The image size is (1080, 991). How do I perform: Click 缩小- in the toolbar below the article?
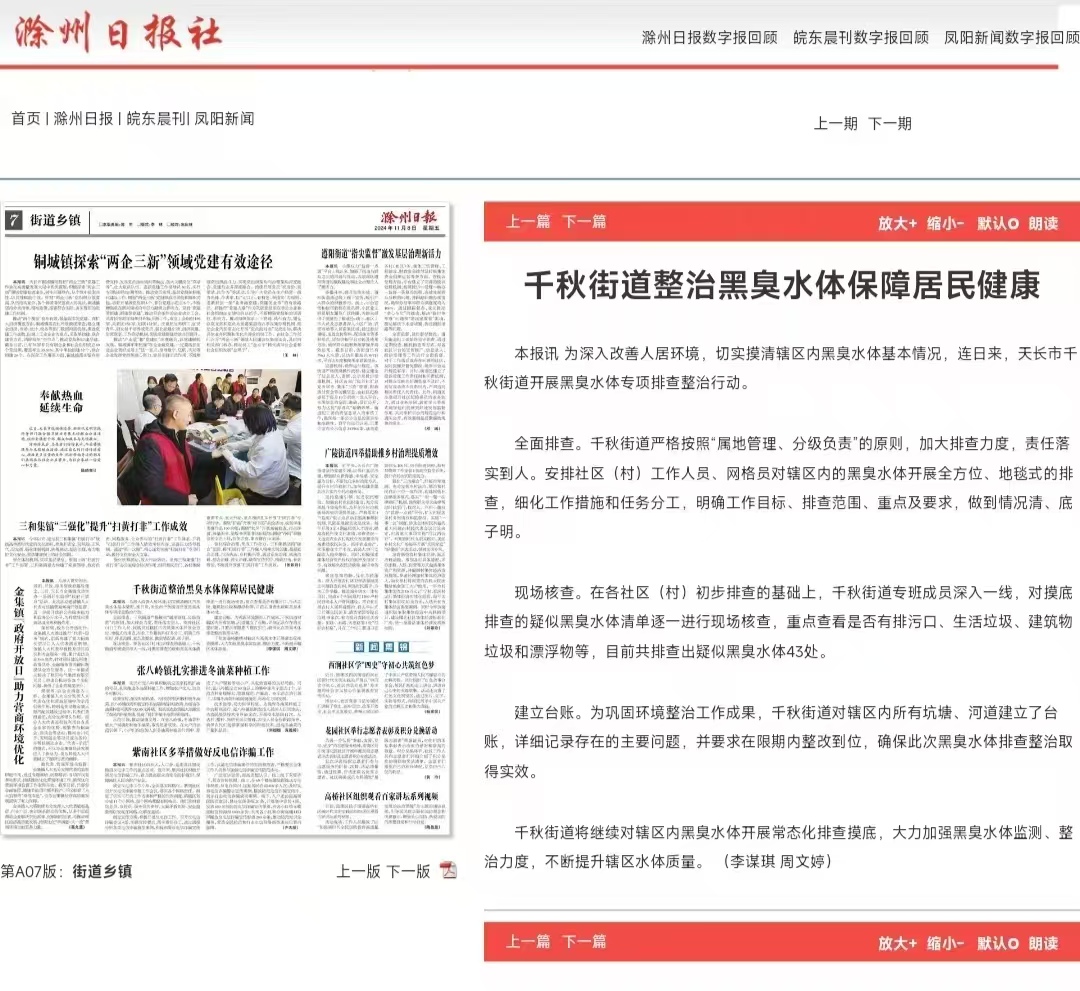945,943
